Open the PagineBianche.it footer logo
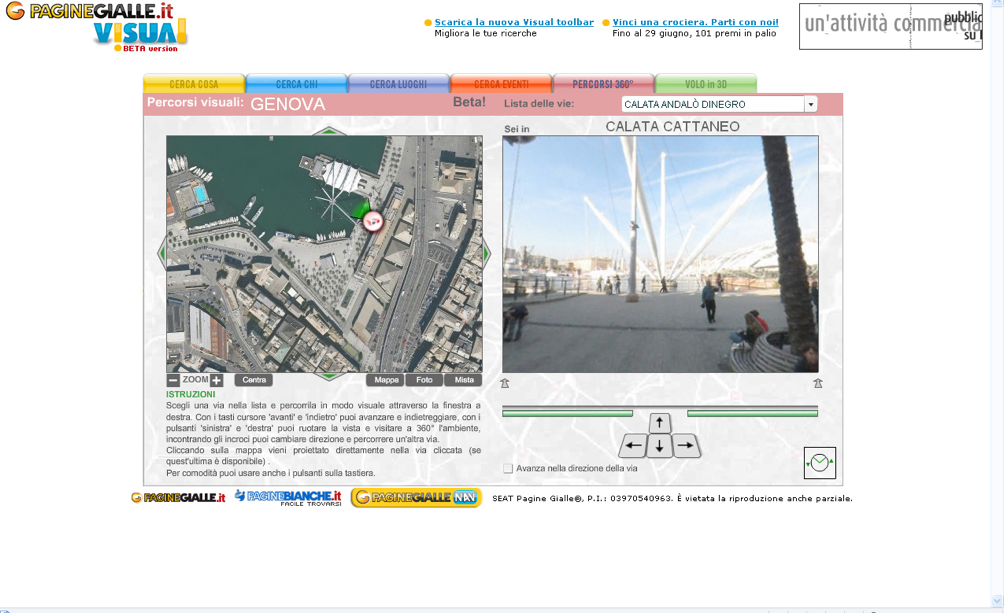This screenshot has height=613, width=1004. [x=288, y=498]
